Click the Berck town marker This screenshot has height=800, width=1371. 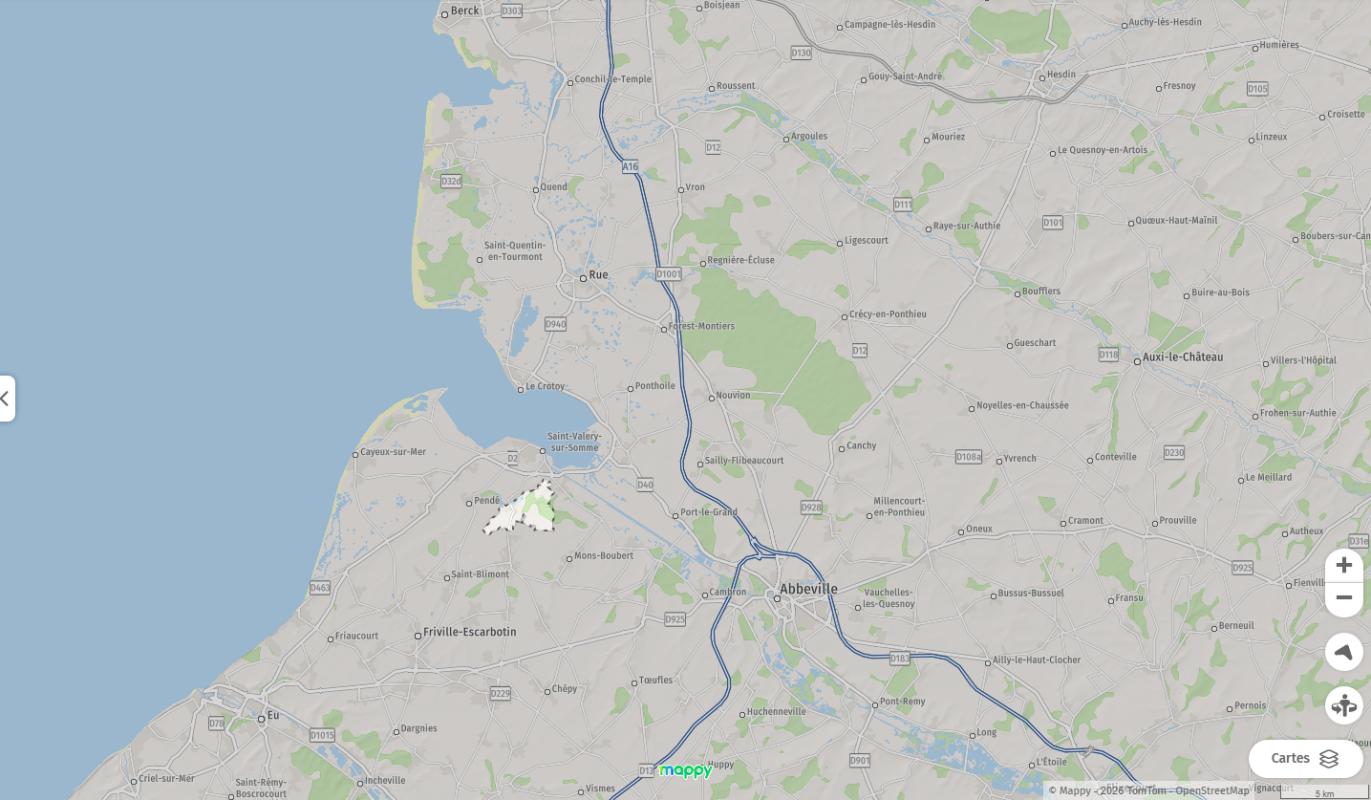(x=446, y=14)
